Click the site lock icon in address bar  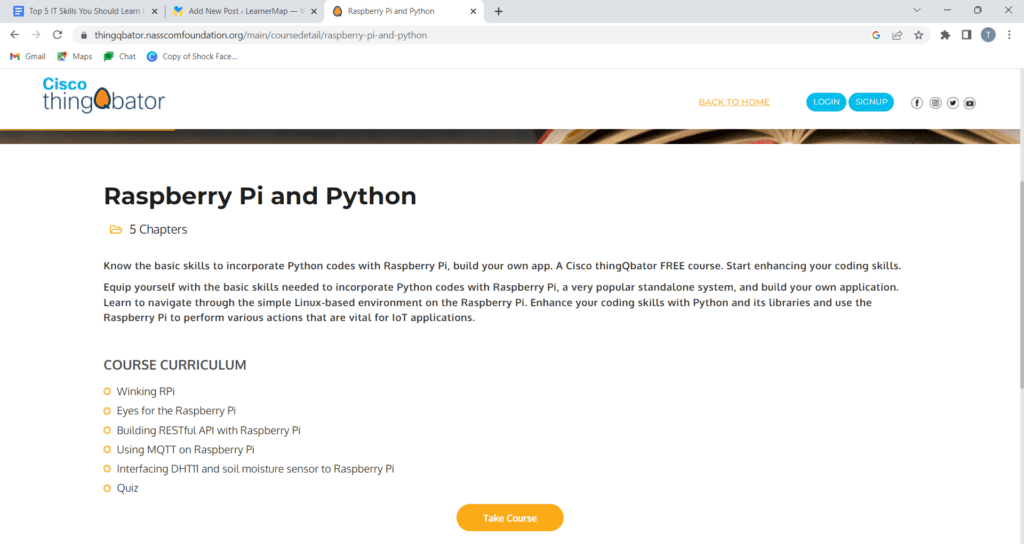coord(84,35)
